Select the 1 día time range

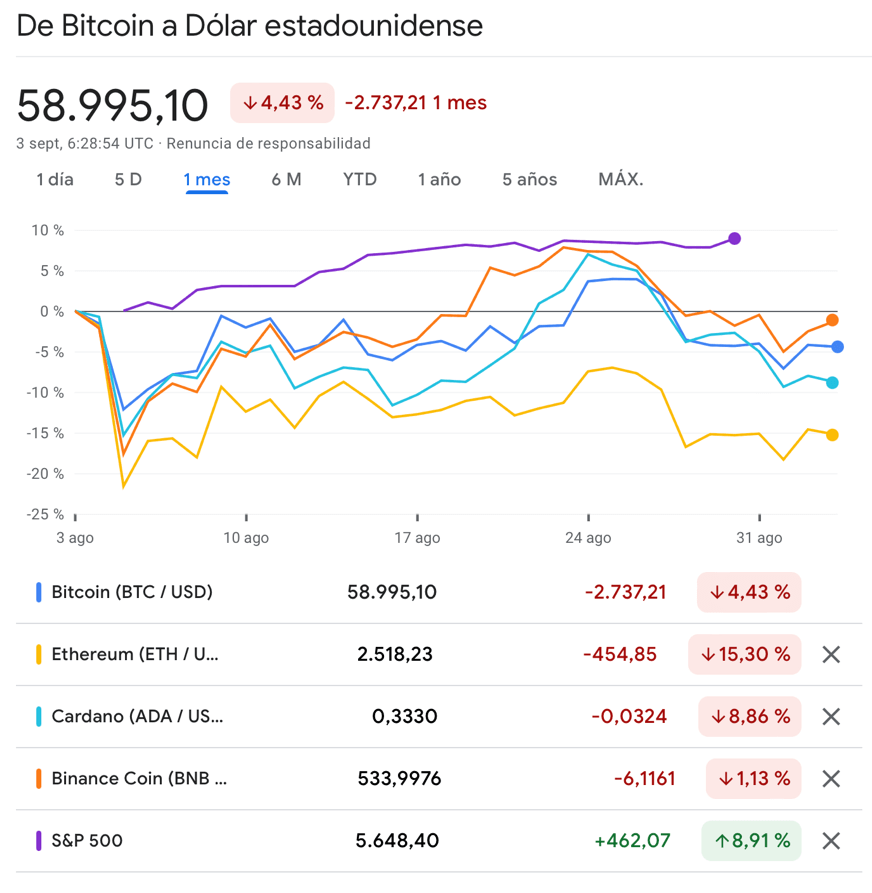pyautogui.click(x=55, y=180)
